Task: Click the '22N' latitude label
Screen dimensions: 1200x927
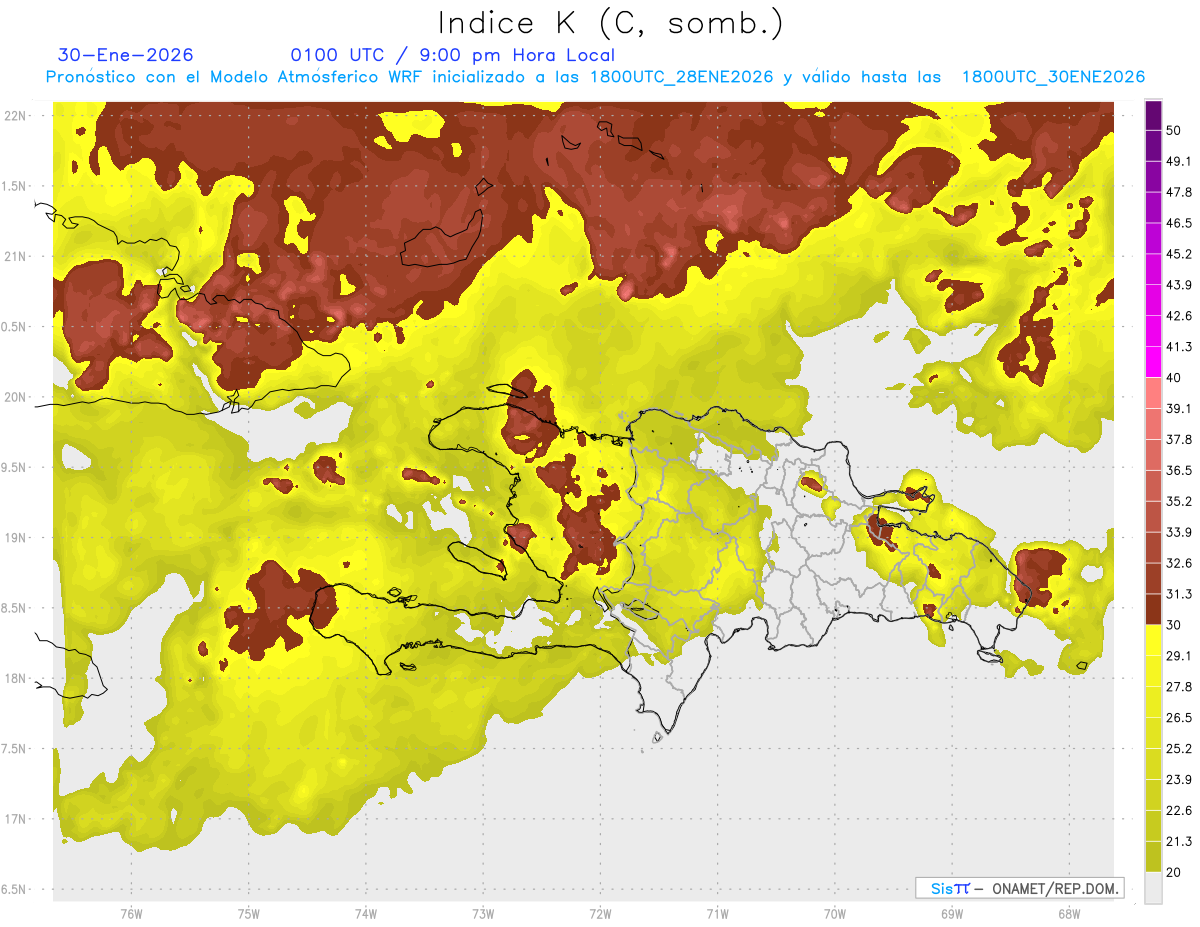Action: [15, 115]
